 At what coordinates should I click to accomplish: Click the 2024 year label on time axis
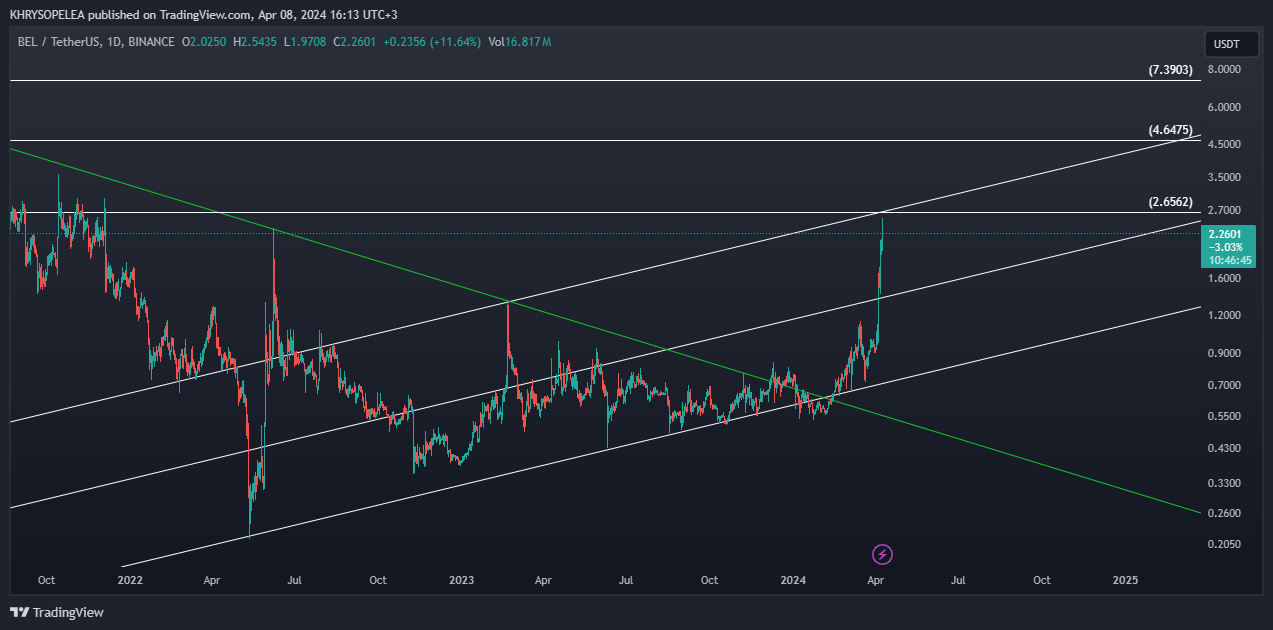[x=793, y=580]
